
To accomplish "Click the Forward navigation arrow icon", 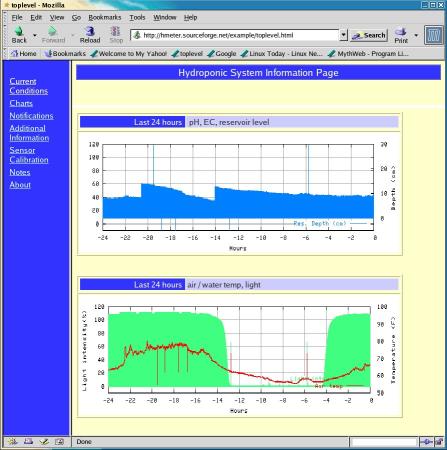I will 52,31.
